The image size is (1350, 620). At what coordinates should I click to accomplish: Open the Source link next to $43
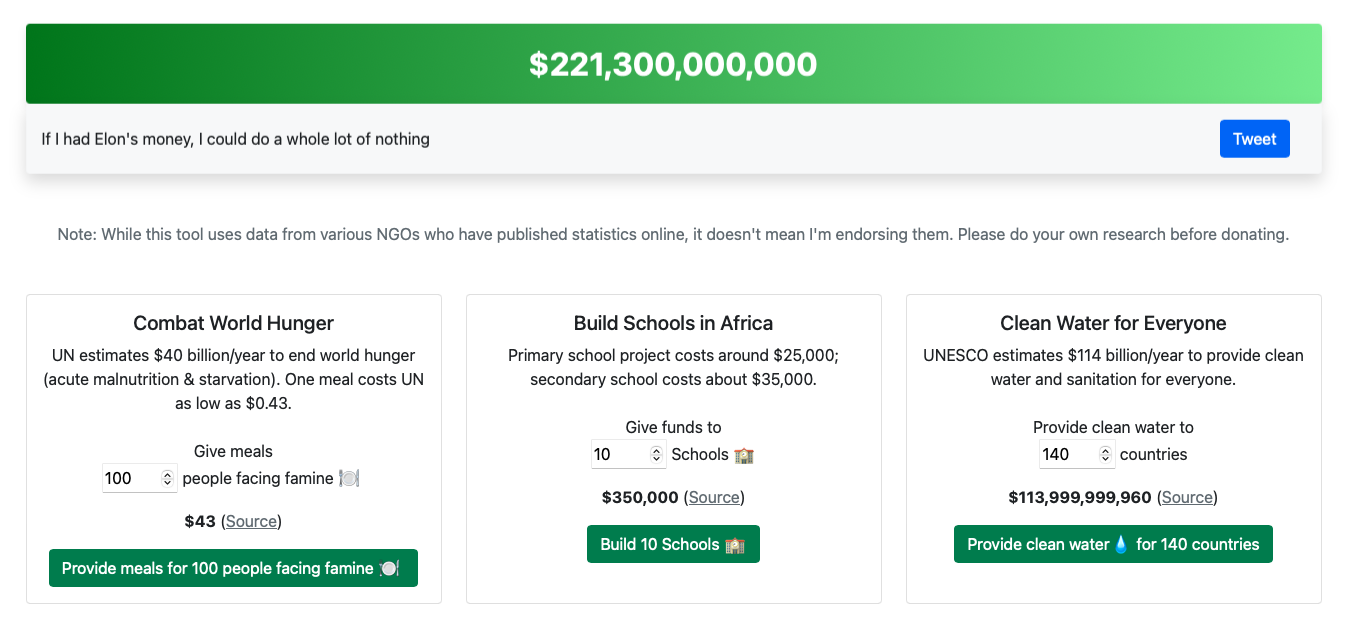pyautogui.click(x=251, y=521)
